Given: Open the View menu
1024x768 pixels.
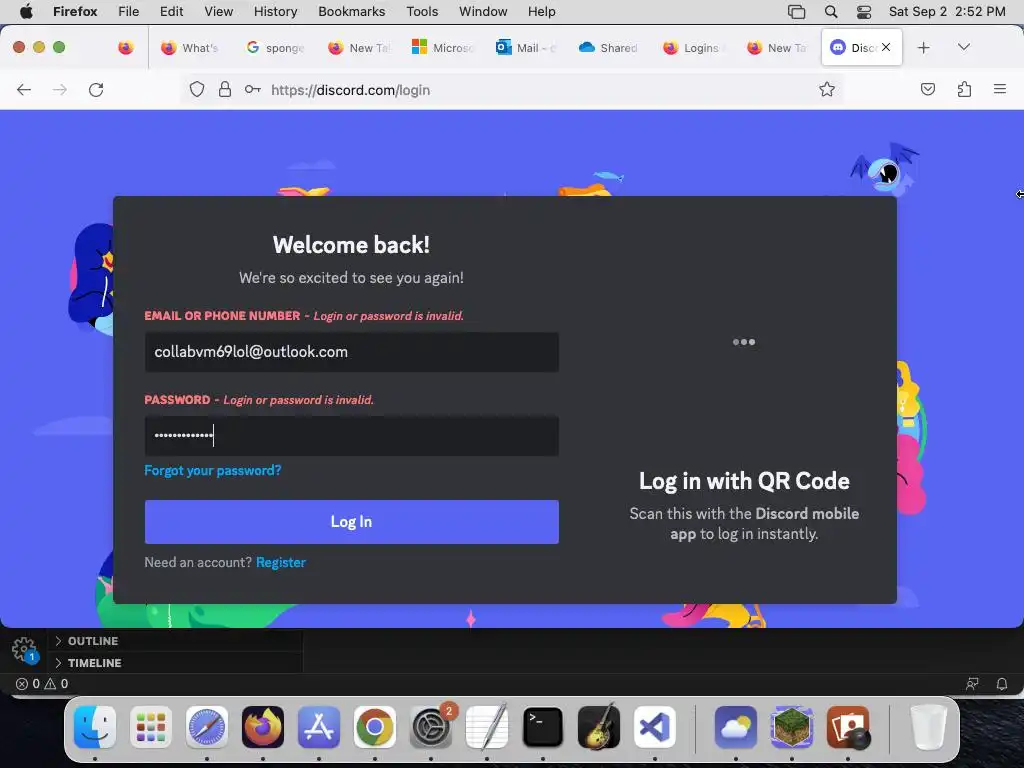Looking at the screenshot, I should coord(218,11).
